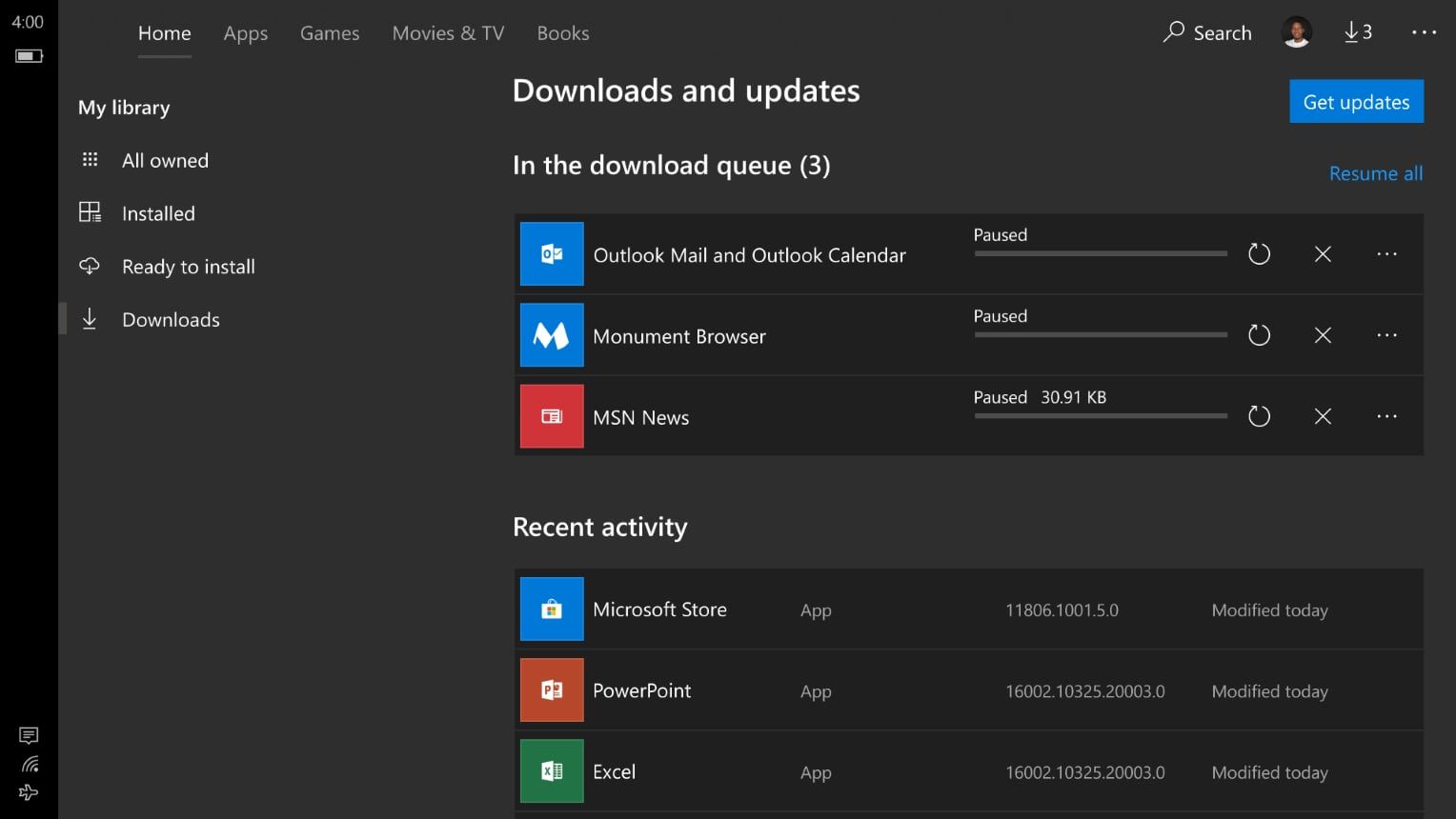Click the Monument Browser app icon

tap(552, 335)
